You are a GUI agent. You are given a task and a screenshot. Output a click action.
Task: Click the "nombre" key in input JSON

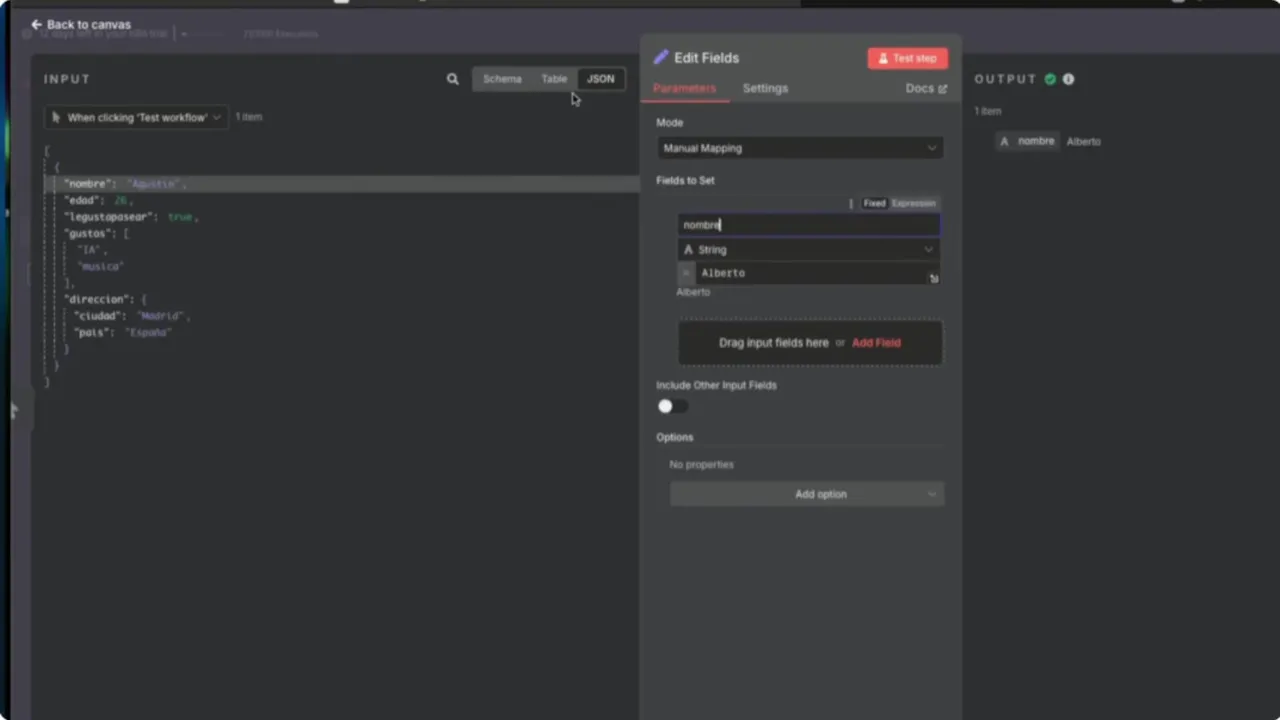tap(90, 184)
